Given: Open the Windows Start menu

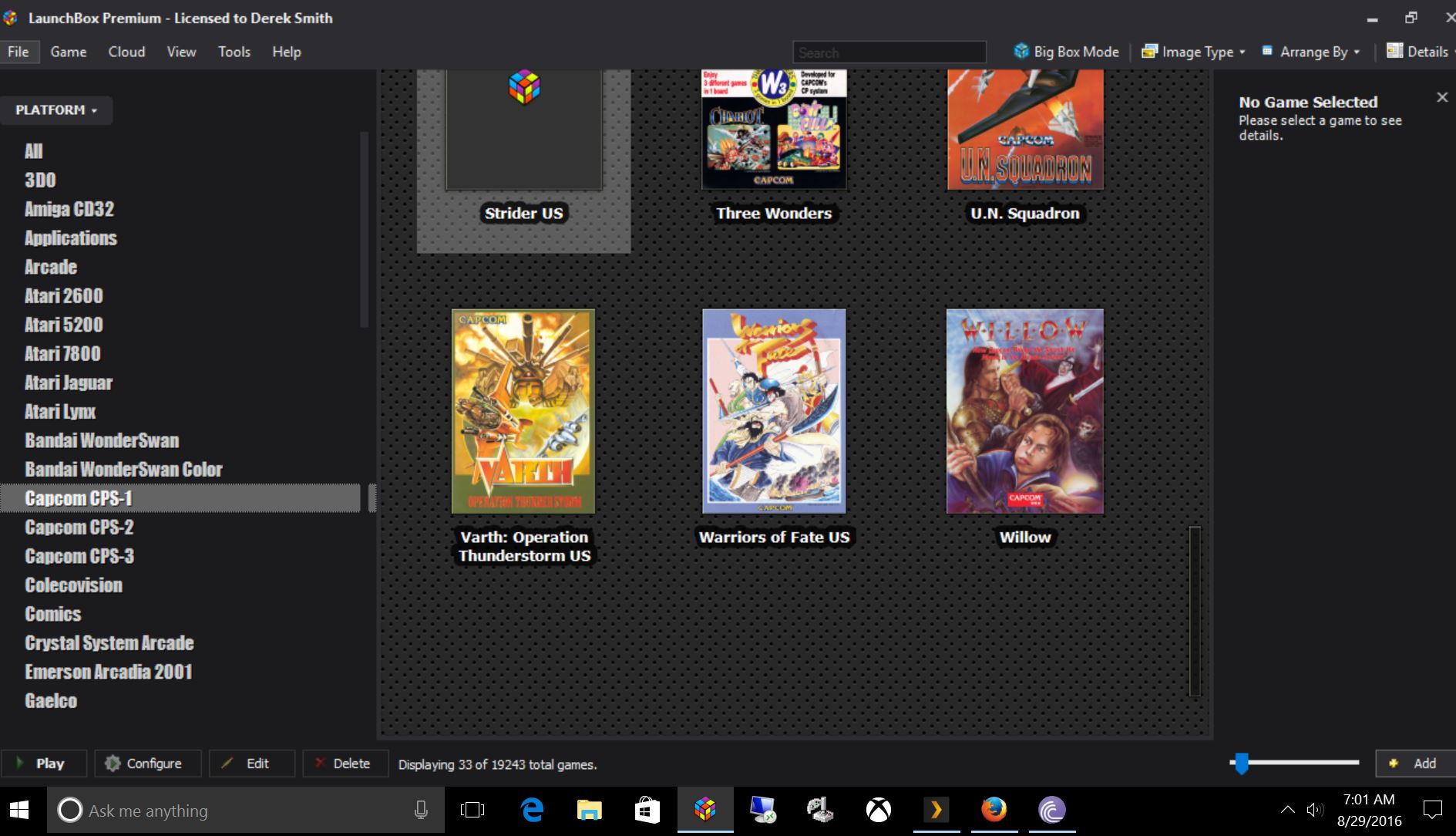Looking at the screenshot, I should point(20,811).
